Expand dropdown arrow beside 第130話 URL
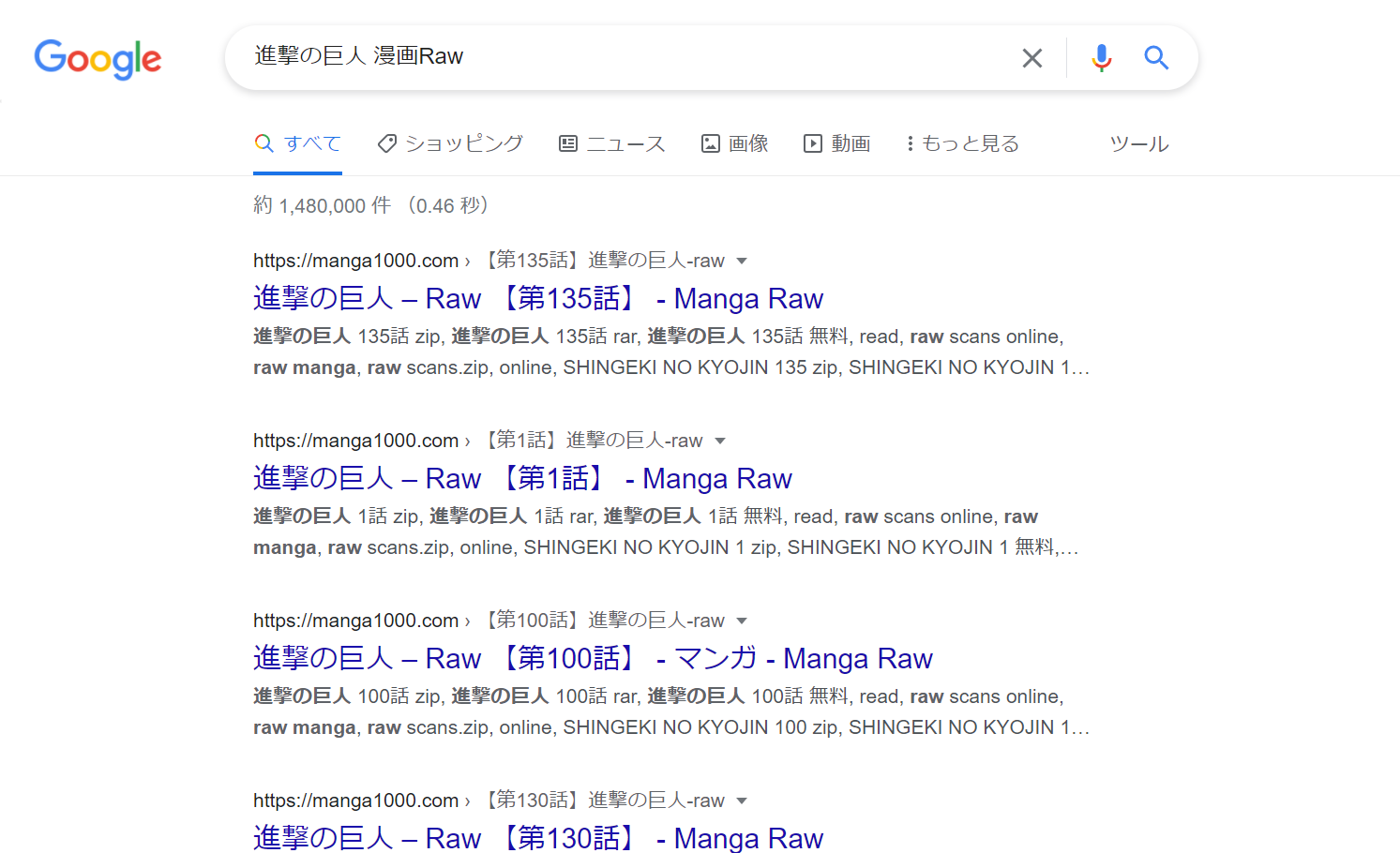1400x853 pixels. pyautogui.click(x=742, y=801)
